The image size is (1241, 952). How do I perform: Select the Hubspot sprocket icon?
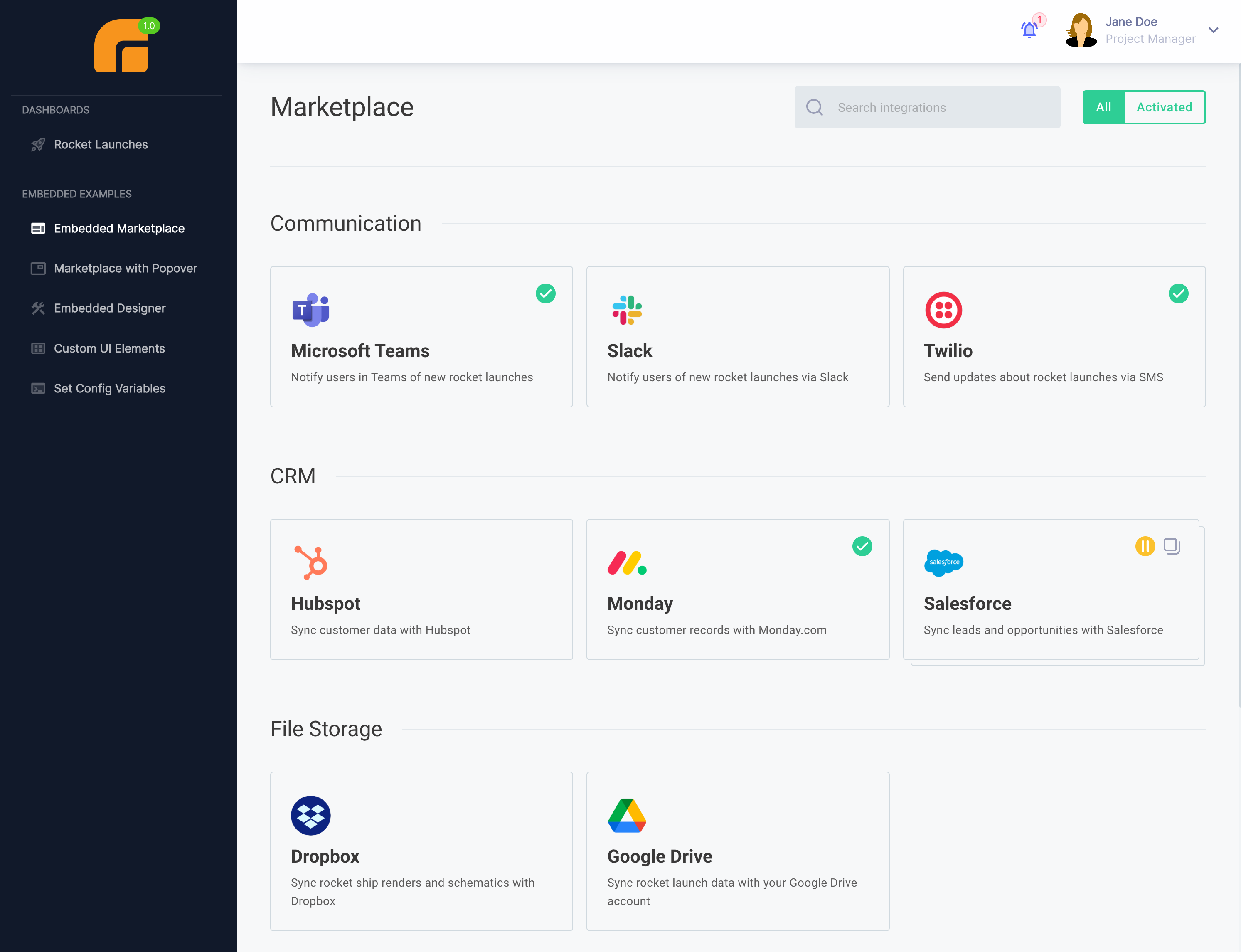pyautogui.click(x=311, y=562)
